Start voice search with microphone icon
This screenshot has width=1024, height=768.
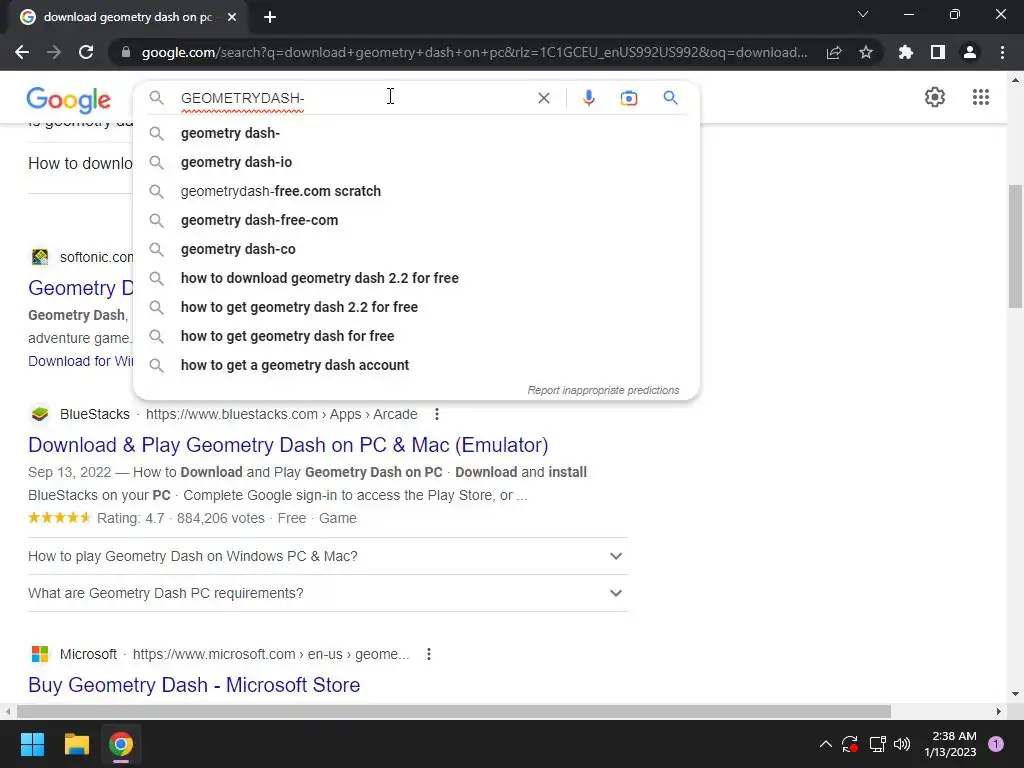pos(588,98)
